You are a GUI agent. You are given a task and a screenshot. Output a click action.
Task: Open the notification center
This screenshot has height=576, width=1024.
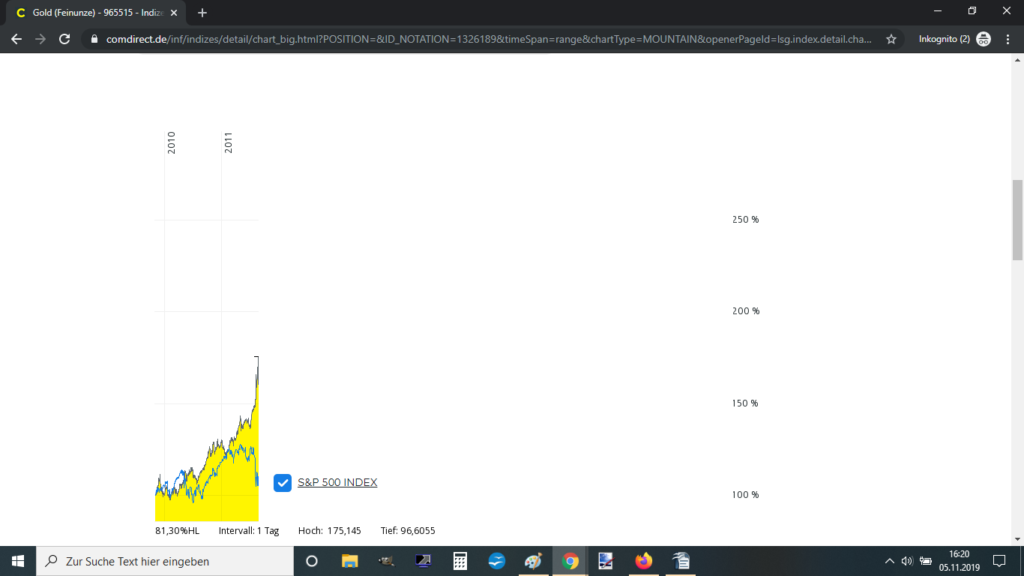click(999, 561)
